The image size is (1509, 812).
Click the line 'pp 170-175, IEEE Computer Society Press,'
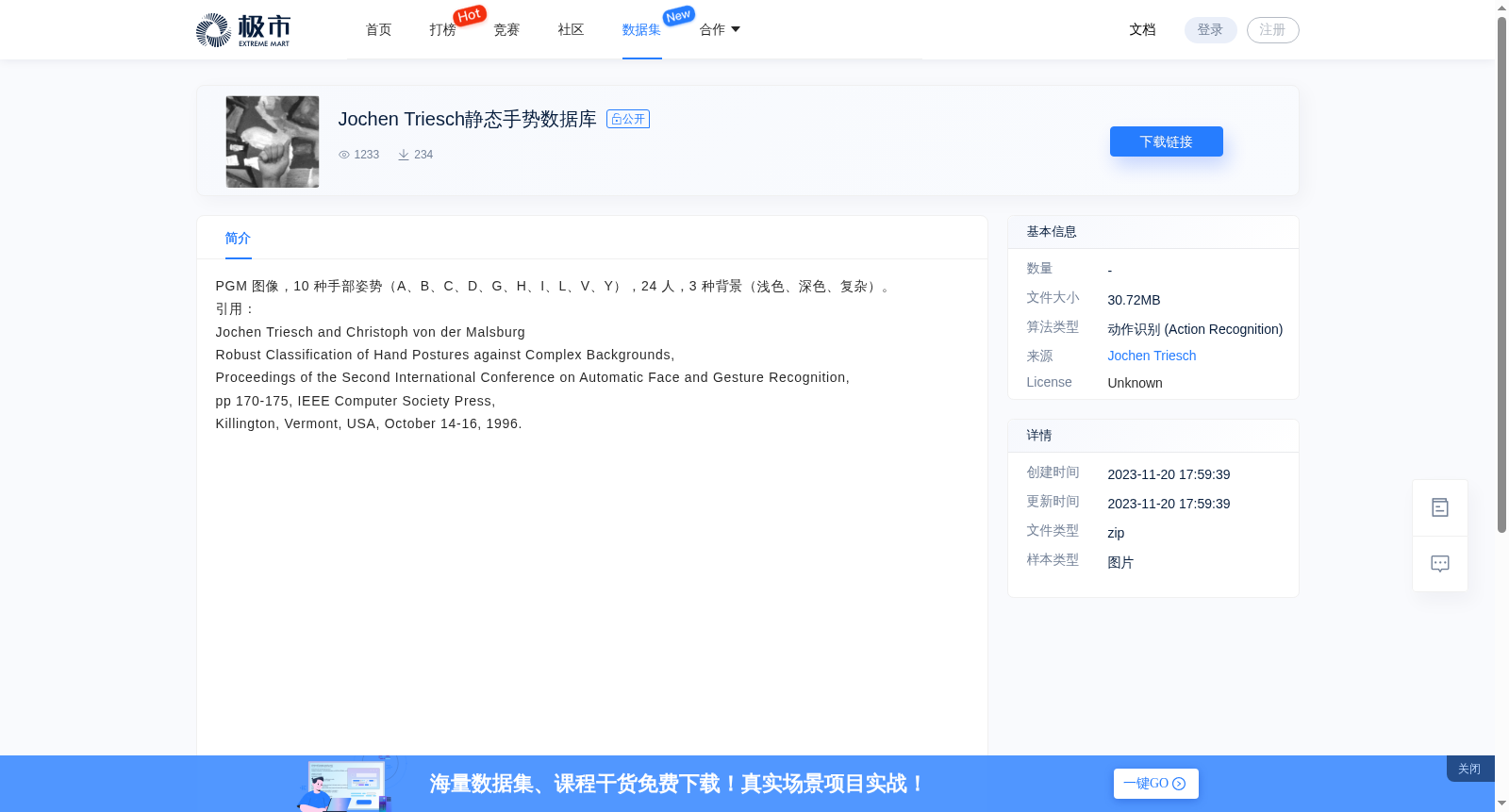(x=356, y=401)
